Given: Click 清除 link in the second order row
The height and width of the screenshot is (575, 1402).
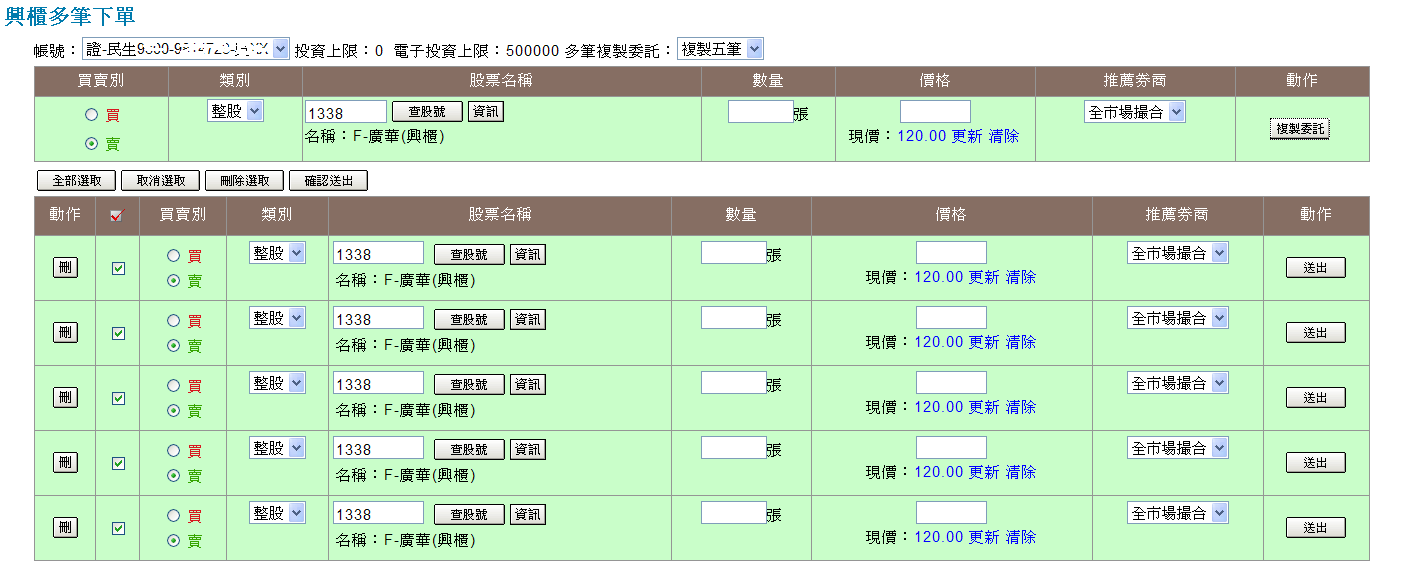Looking at the screenshot, I should pyautogui.click(x=1020, y=342).
